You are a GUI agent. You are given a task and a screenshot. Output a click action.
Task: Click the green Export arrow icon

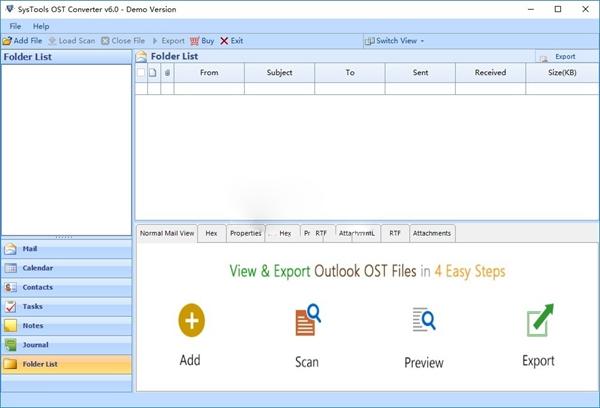click(539, 321)
